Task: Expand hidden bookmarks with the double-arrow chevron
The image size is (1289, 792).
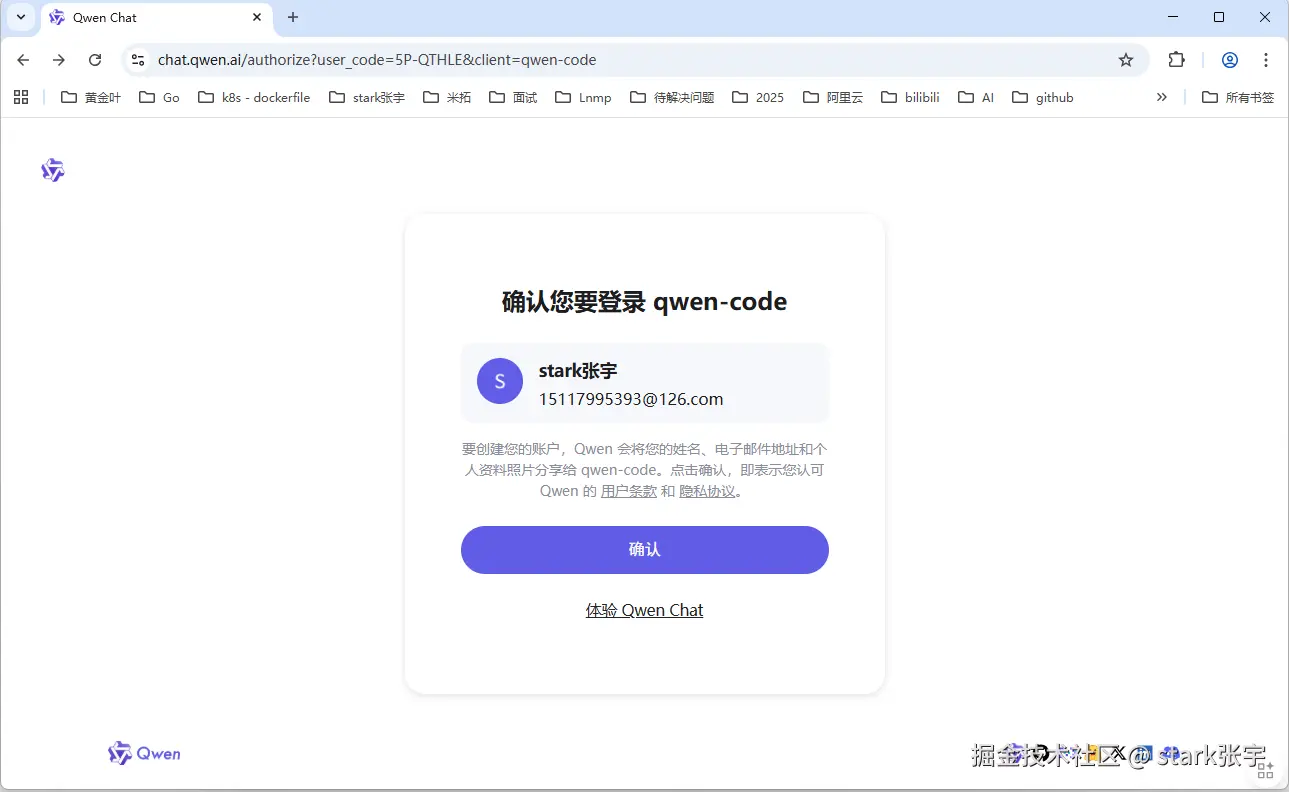Action: tap(1161, 97)
